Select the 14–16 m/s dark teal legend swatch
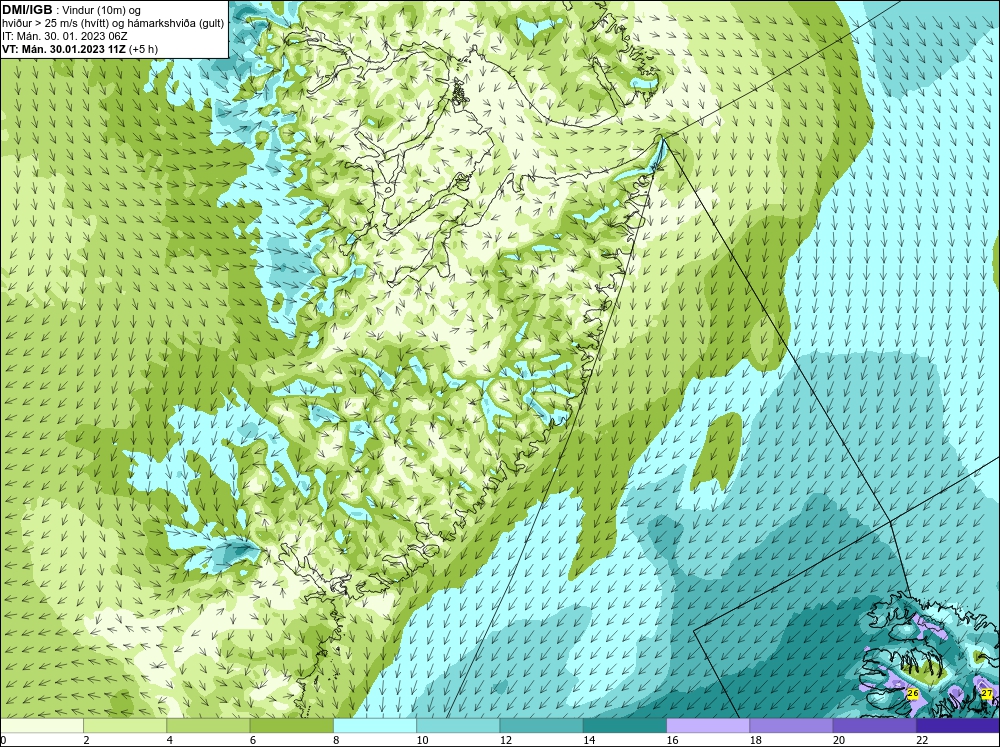Screen dimensions: 1000x747 click(x=625, y=725)
